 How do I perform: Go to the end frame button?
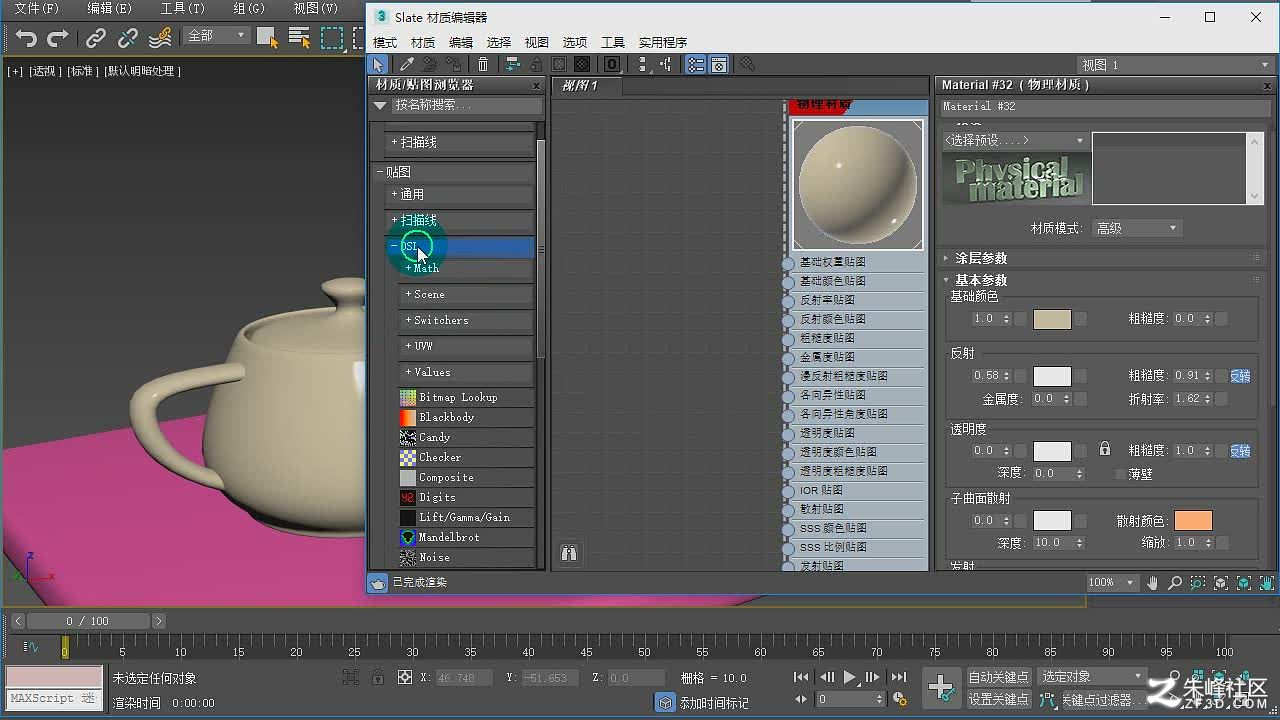pyautogui.click(x=899, y=677)
